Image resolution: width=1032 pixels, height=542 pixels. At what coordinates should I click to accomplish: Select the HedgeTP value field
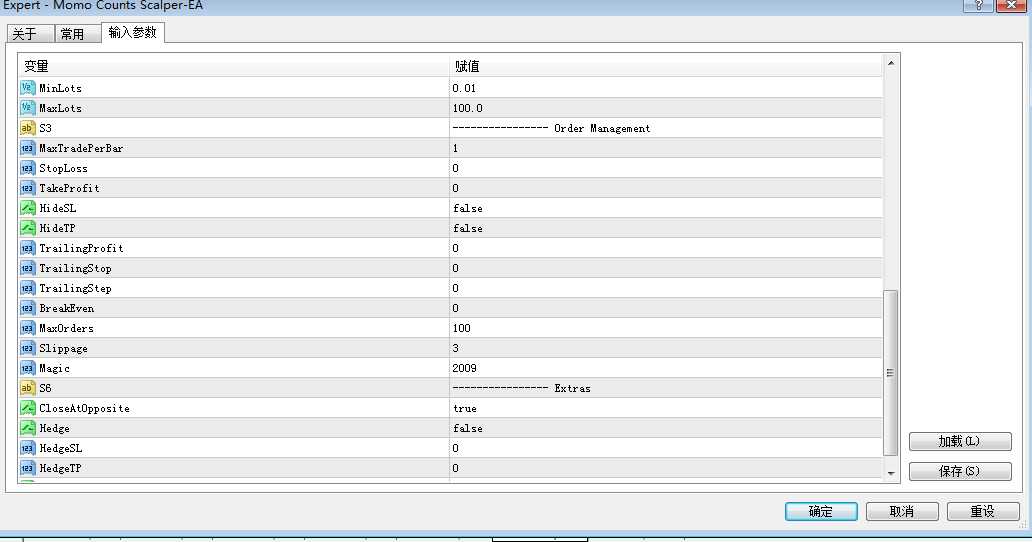pos(665,468)
